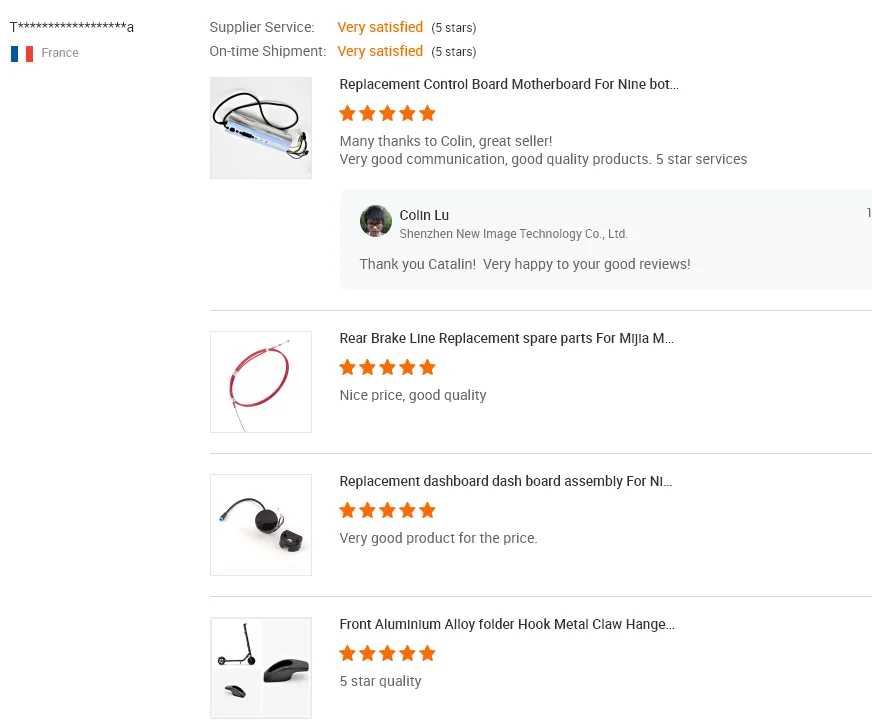The height and width of the screenshot is (724, 872).
Task: Open the control board motherboard product thumbnail
Action: [261, 128]
